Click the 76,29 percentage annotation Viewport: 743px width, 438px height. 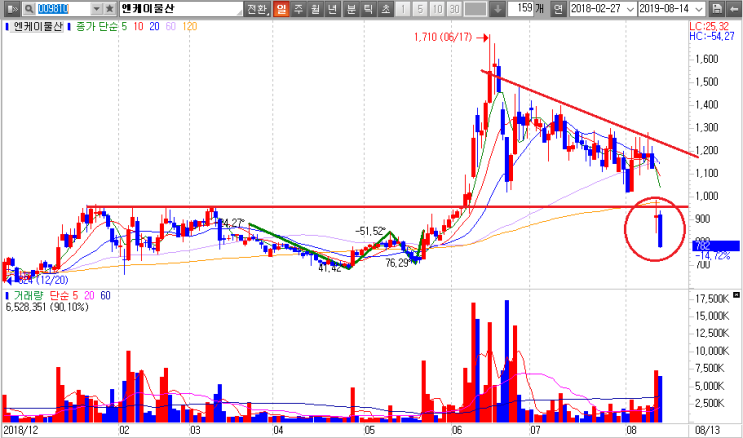pos(398,264)
